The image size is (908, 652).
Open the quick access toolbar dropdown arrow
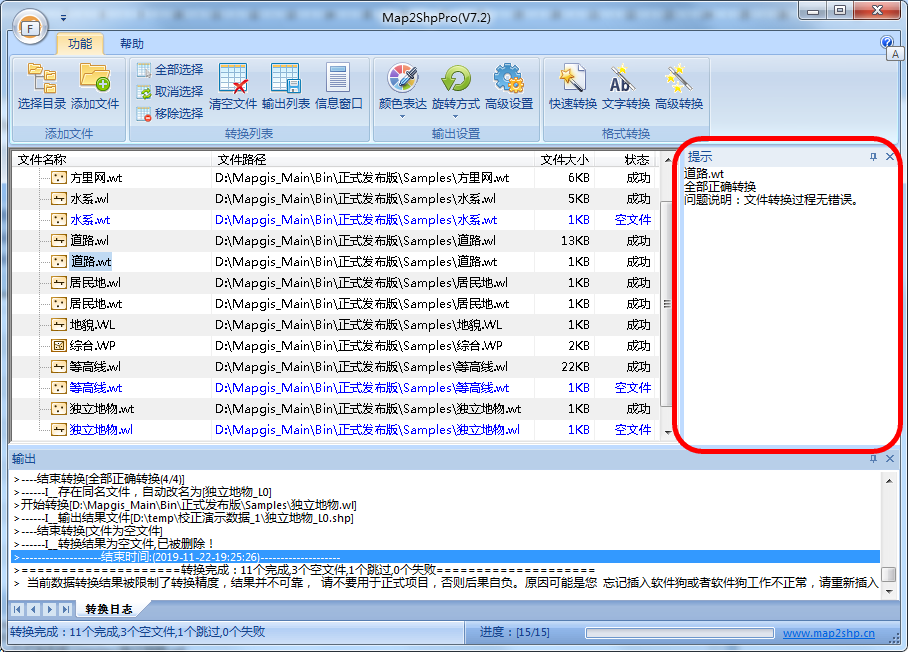[x=63, y=18]
